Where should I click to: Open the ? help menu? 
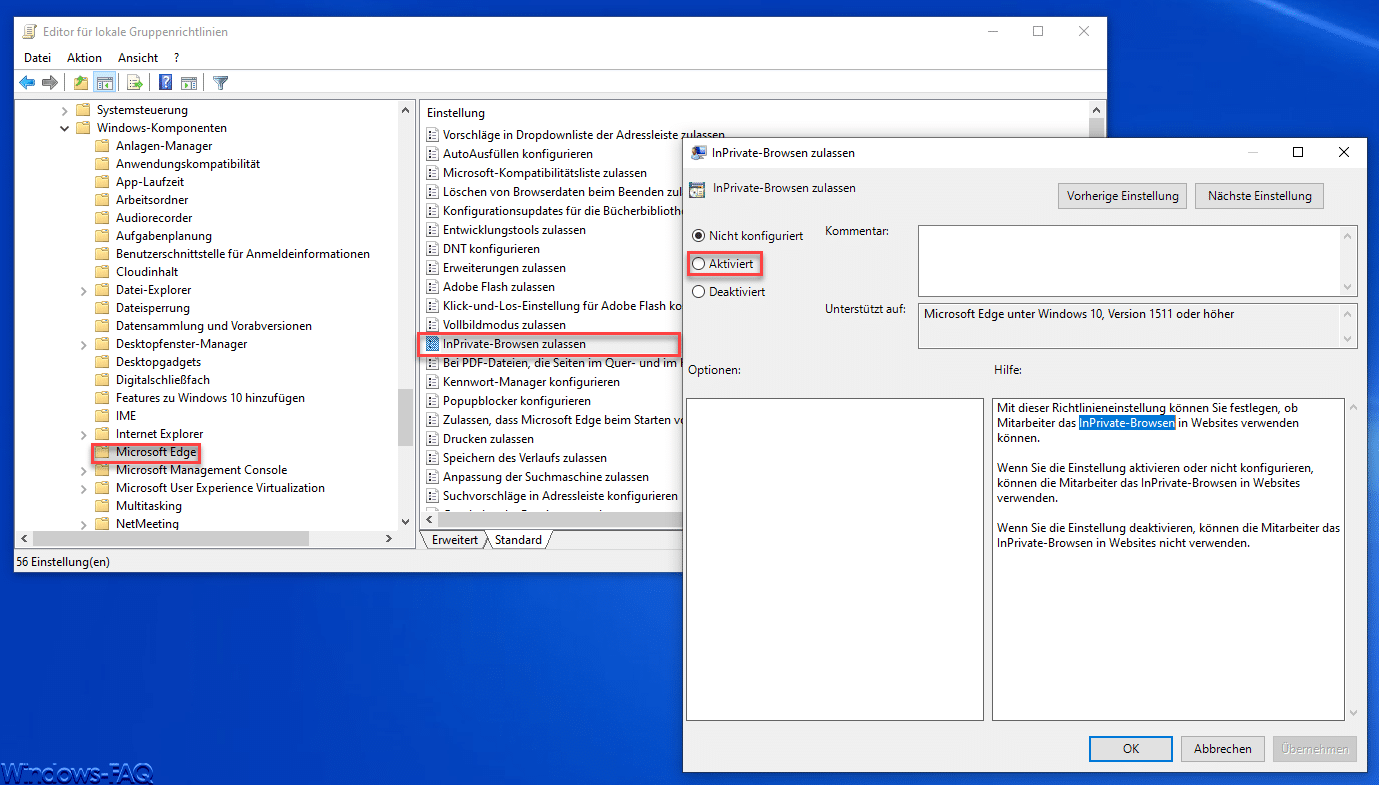point(176,58)
